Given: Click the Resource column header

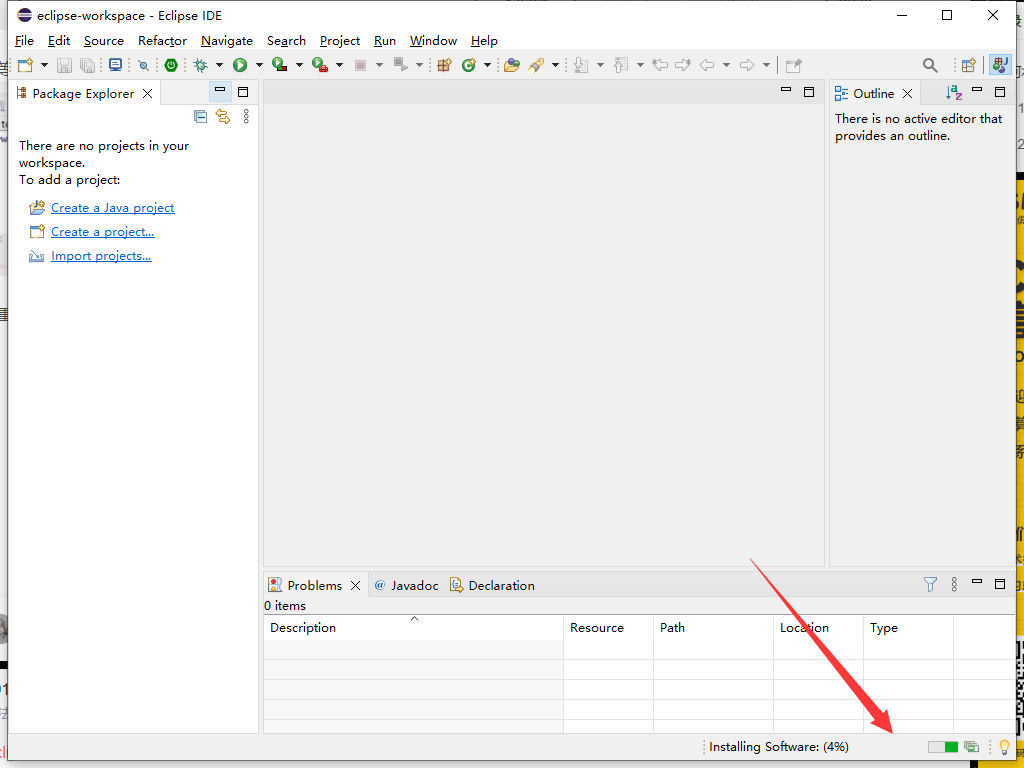Looking at the screenshot, I should pyautogui.click(x=609, y=628).
